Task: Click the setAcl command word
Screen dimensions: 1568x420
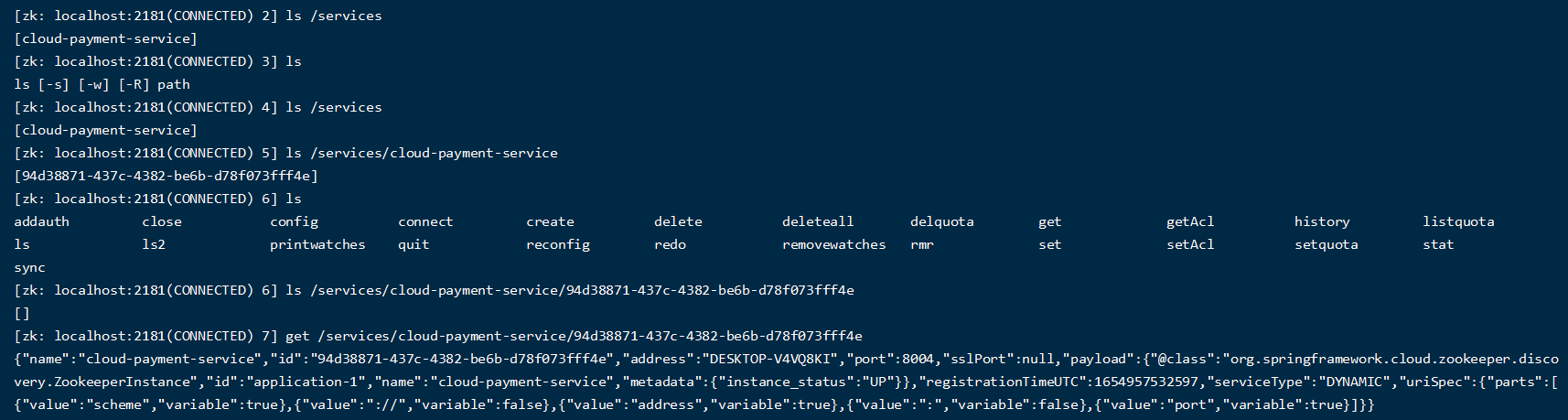Action: [1189, 244]
